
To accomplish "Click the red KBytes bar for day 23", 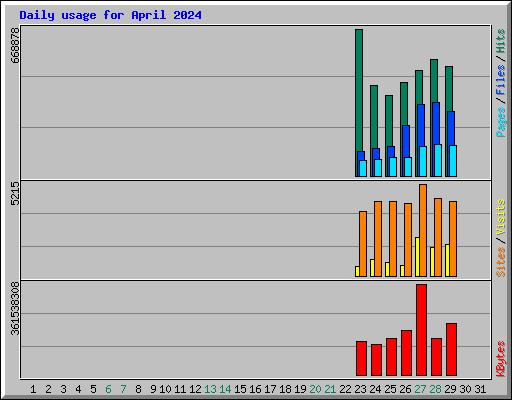I will tap(361, 359).
